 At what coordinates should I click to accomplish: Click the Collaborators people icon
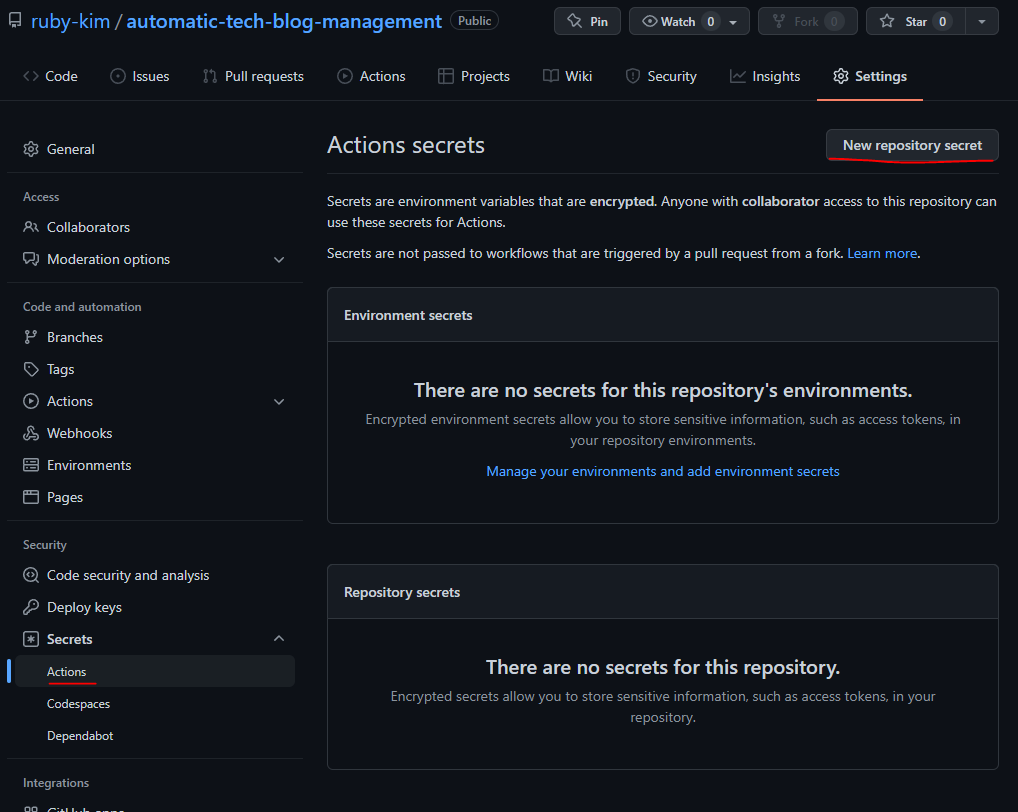[x=31, y=227]
